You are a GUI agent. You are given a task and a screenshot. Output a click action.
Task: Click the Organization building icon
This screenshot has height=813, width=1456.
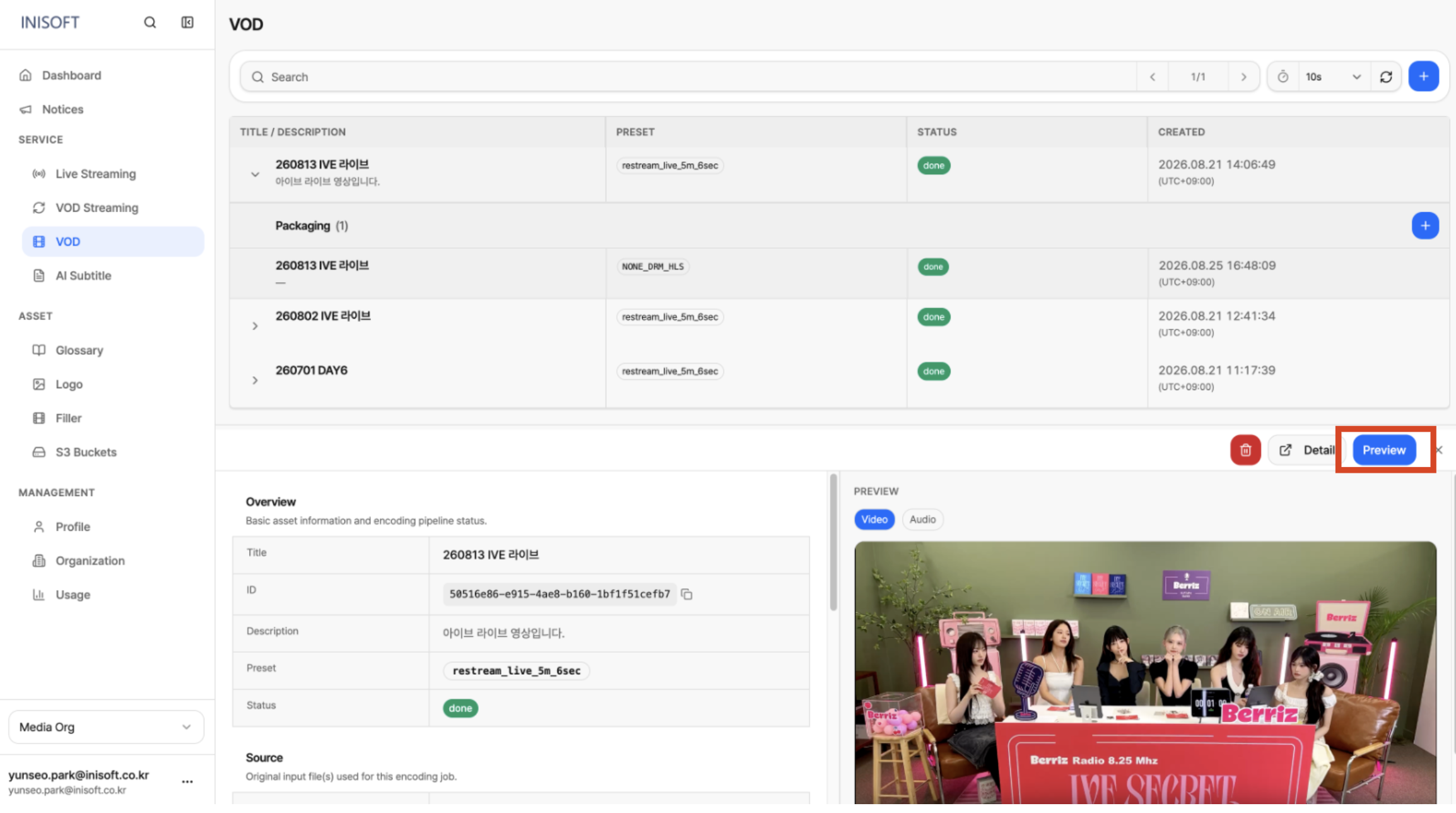point(39,561)
